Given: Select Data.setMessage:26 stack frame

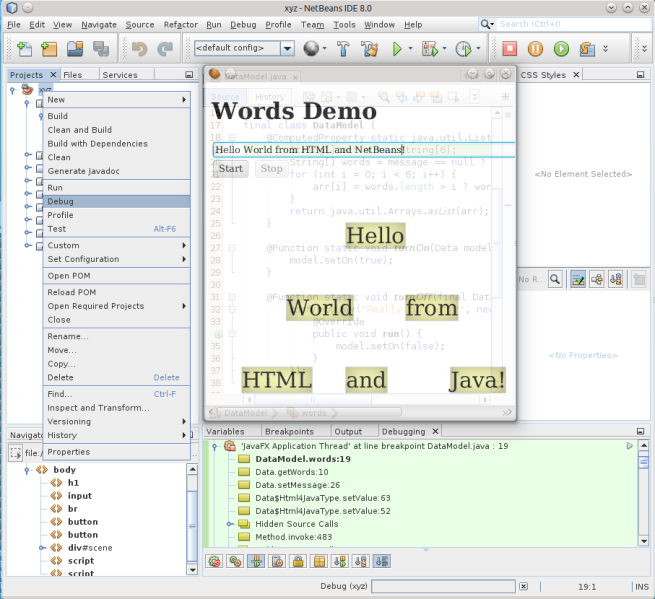Looking at the screenshot, I should [297, 485].
